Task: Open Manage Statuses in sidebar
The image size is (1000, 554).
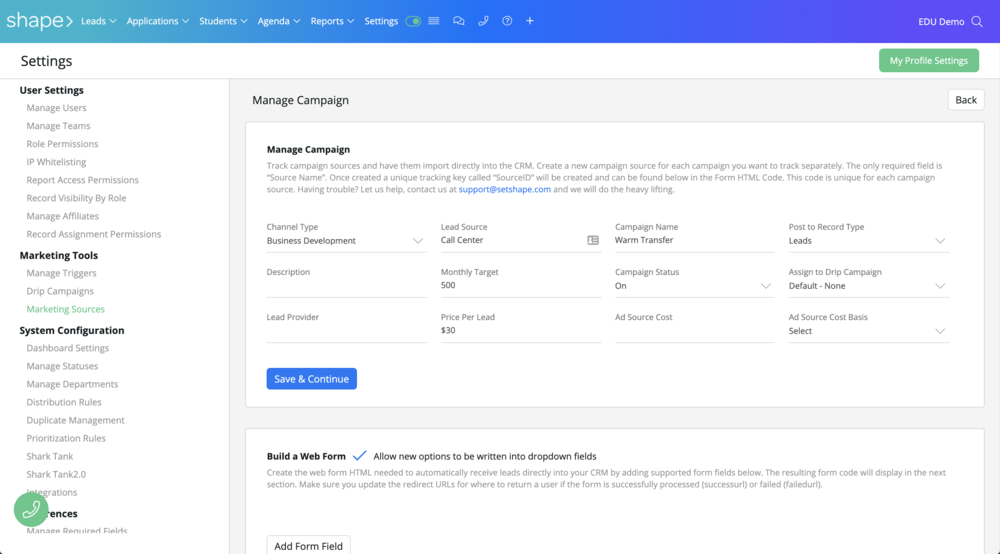Action: pos(62,366)
